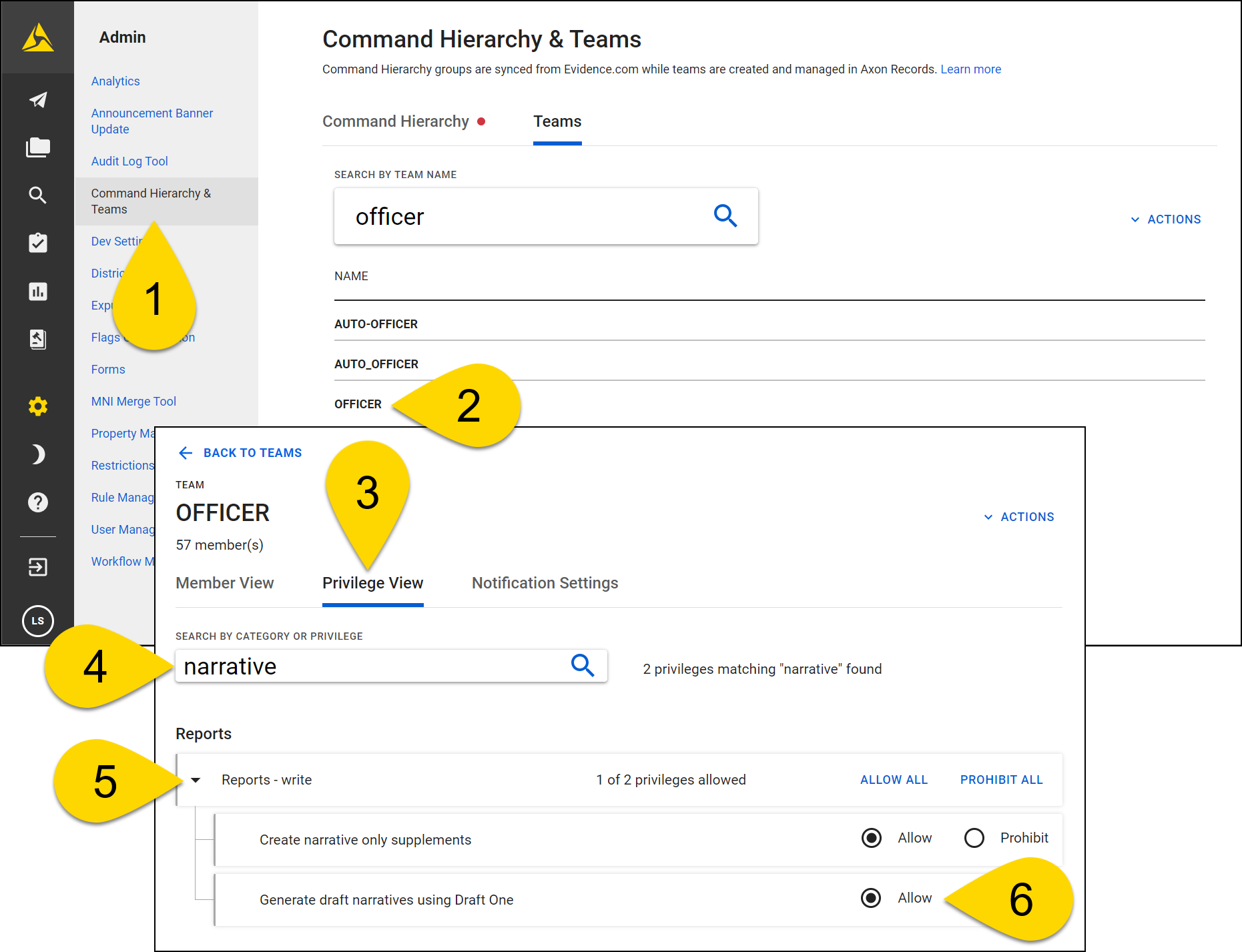
Task: Click the Back to Teams link
Action: pyautogui.click(x=240, y=453)
